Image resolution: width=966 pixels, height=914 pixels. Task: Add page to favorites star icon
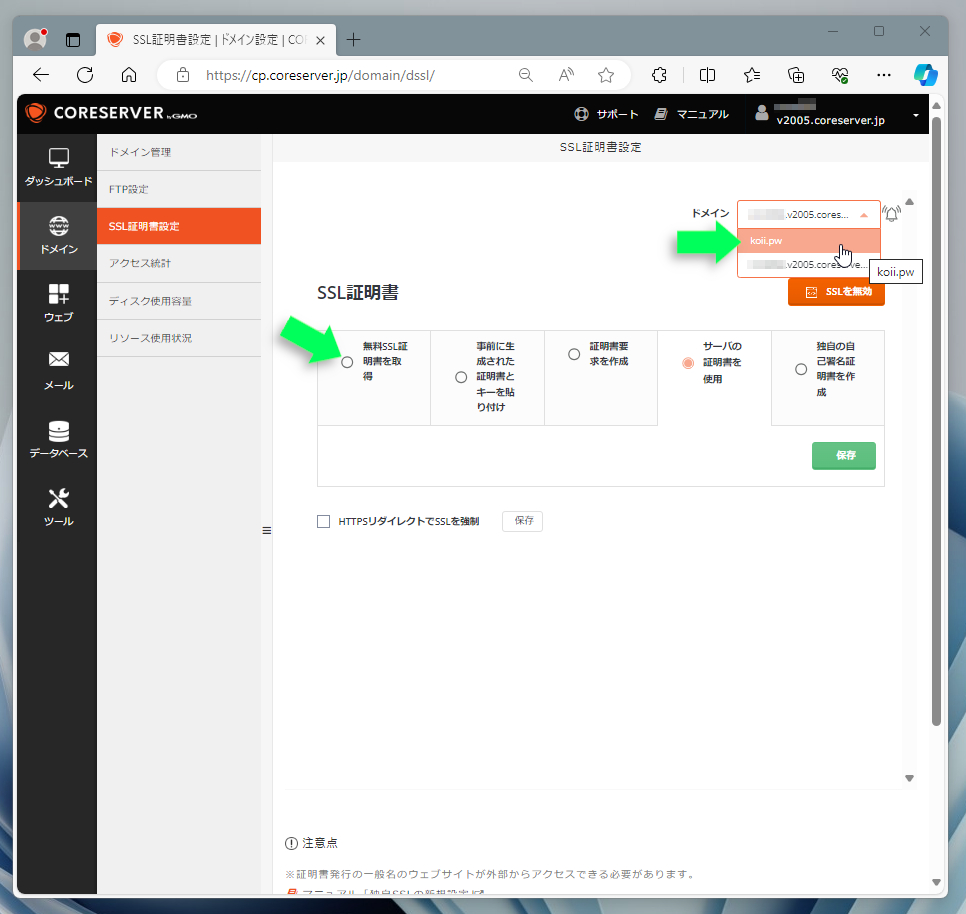tap(606, 75)
